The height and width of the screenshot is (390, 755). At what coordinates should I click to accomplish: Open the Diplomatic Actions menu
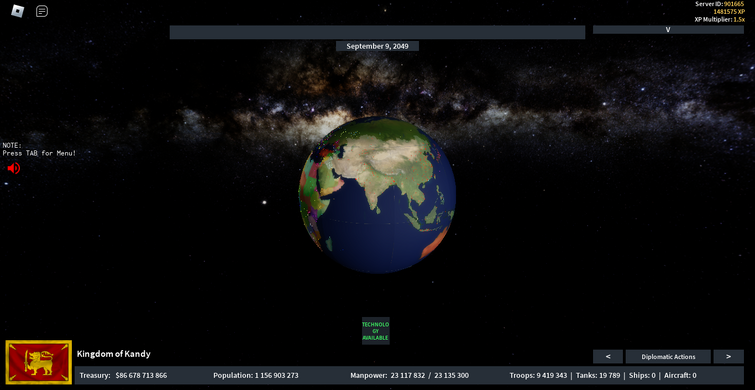click(668, 357)
